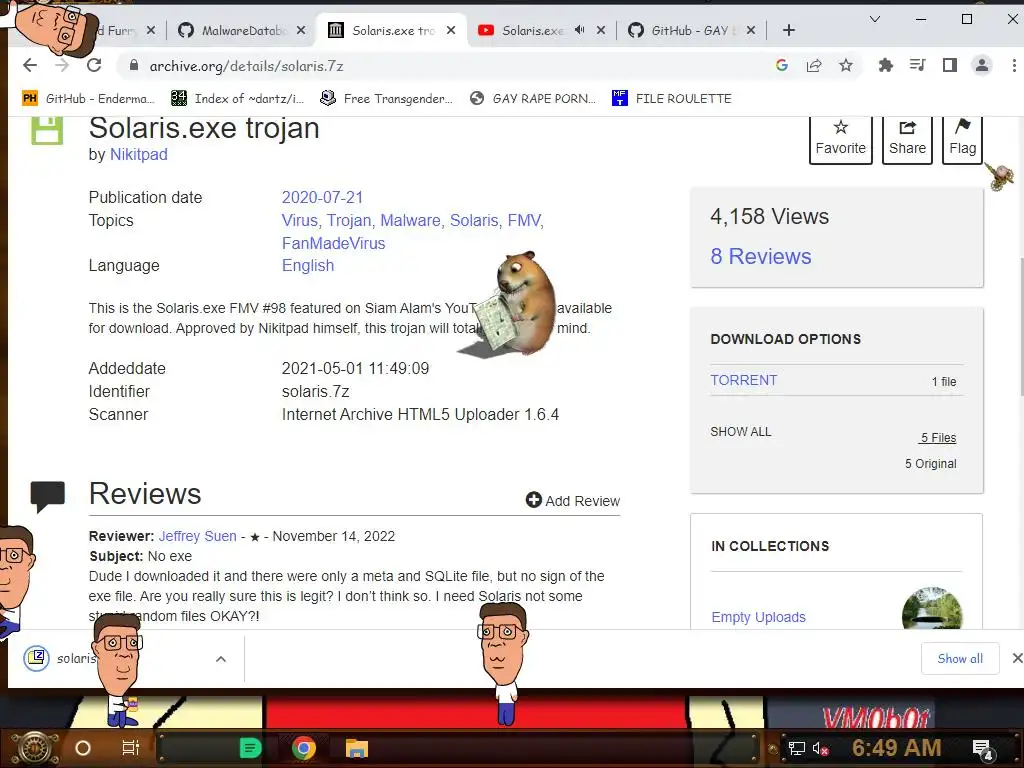Screen dimensions: 1024x768
Task: Open the media control playlist icon
Action: 918,65
